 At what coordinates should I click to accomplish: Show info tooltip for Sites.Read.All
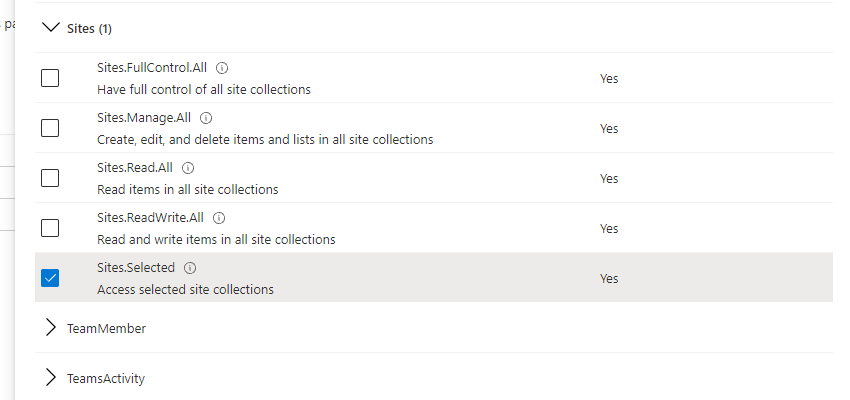(188, 168)
